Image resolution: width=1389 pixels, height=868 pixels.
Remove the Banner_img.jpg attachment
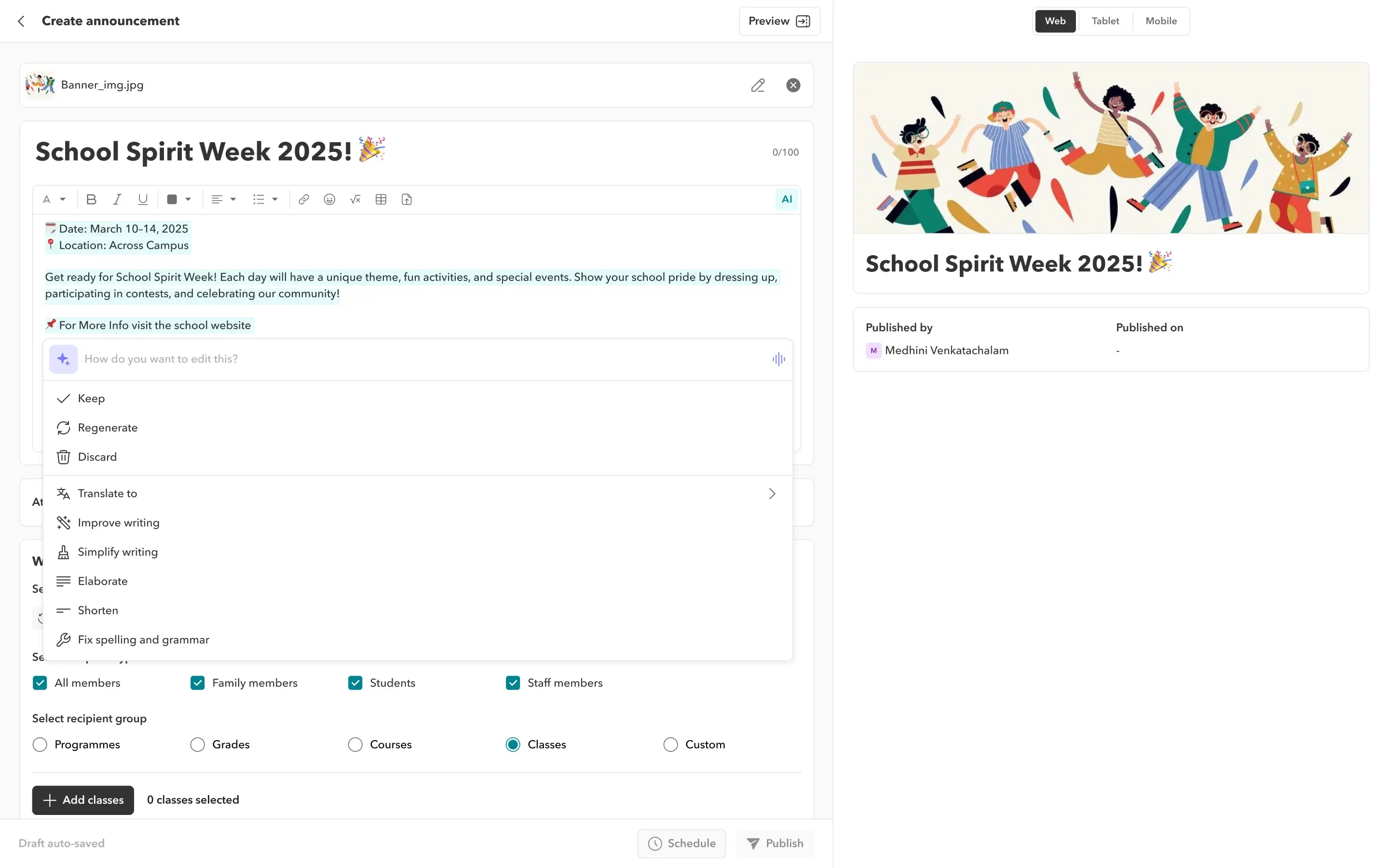click(x=793, y=85)
